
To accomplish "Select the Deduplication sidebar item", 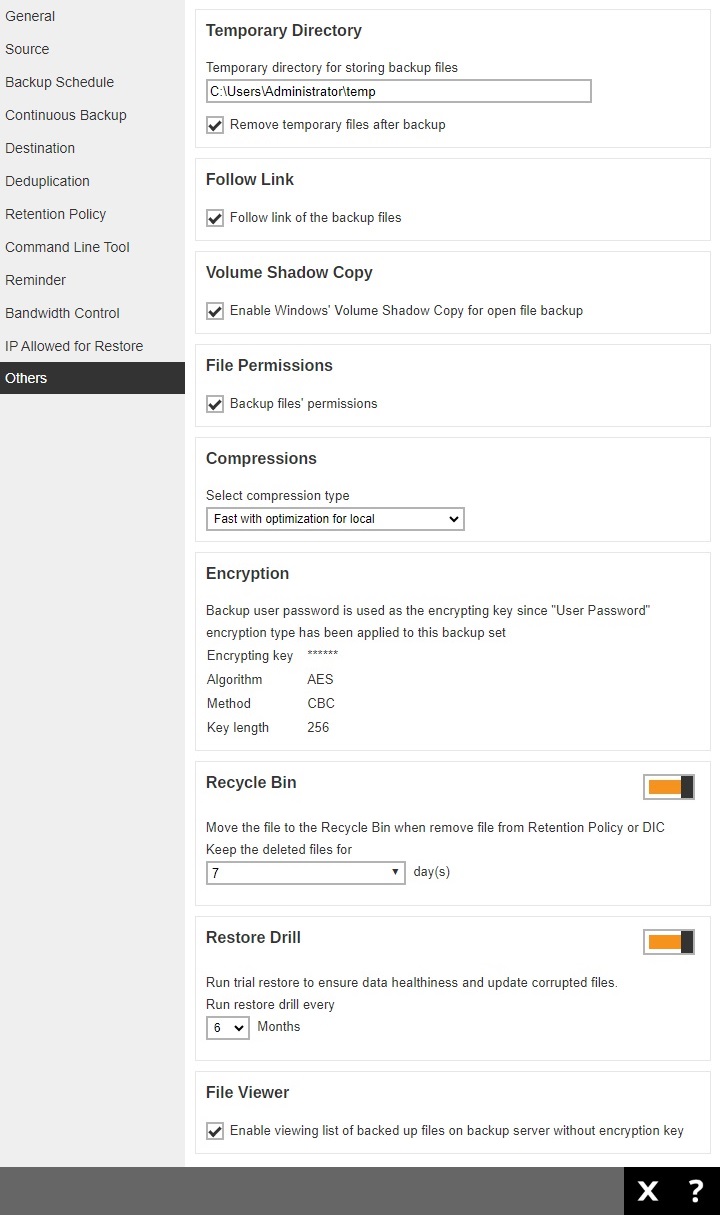I will [x=47, y=181].
